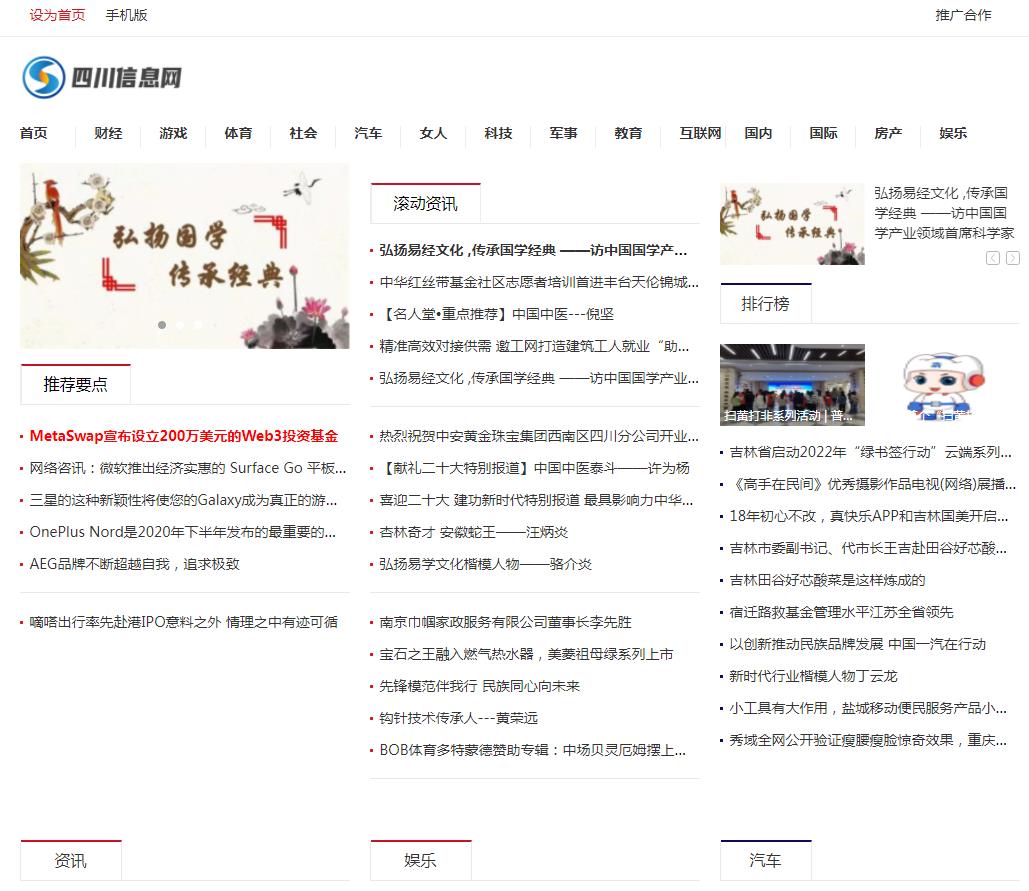The image size is (1029, 891).
Task: Open 名人堂 中国中医倪坚 article
Action: point(496,314)
